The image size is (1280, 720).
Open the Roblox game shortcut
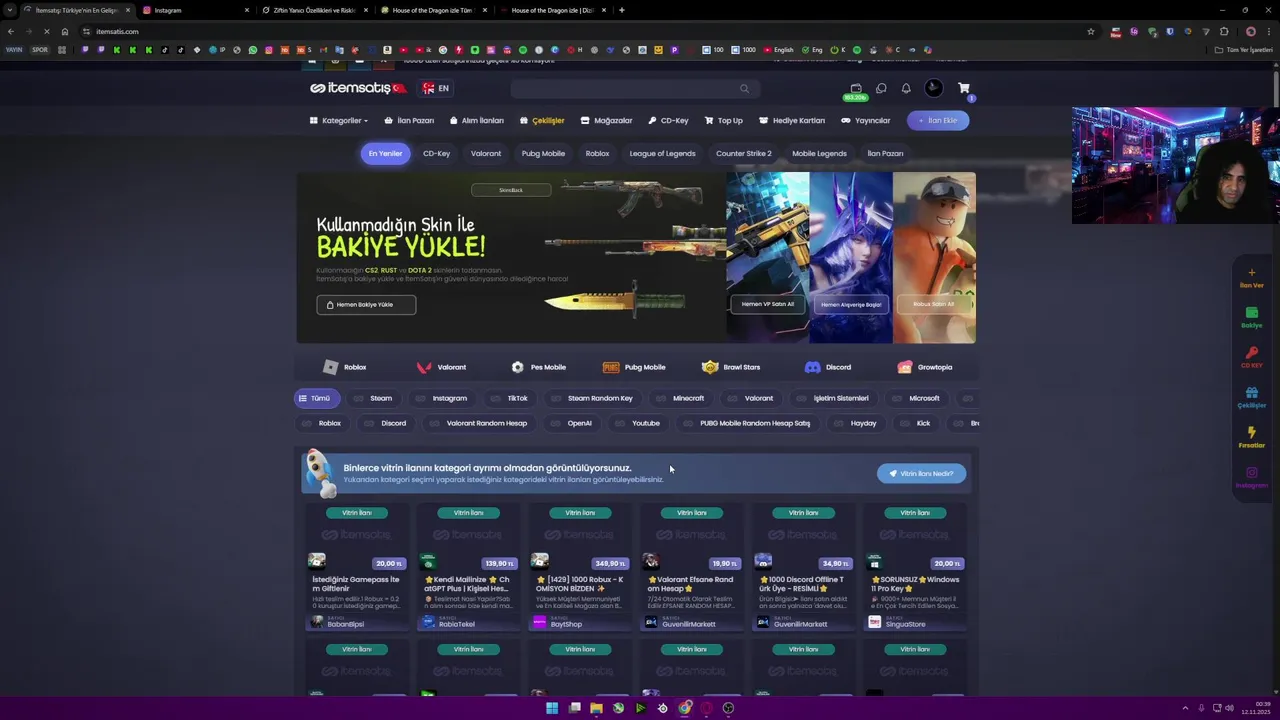tap(345, 367)
